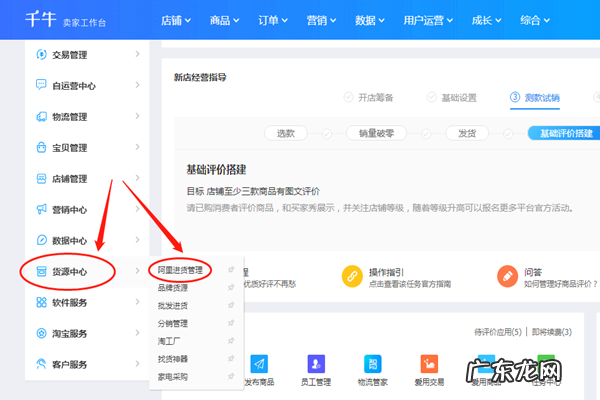The width and height of the screenshot is (600, 400).
Task: Click the 选款 step button
Action: [x=286, y=133]
